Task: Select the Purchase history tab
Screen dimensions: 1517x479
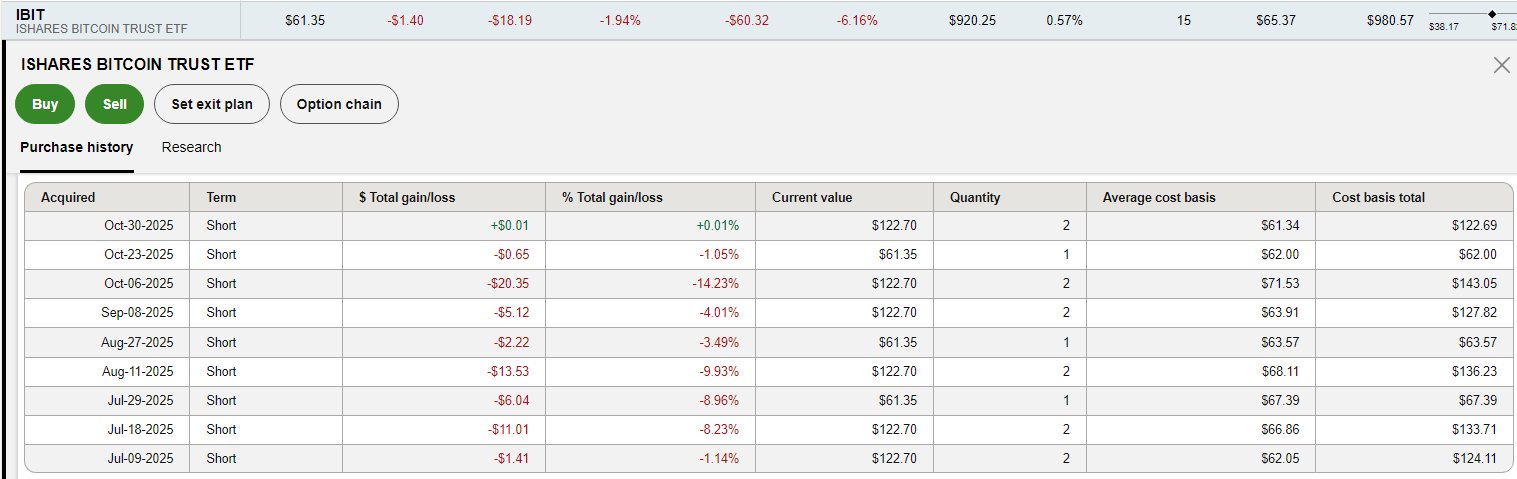Action: [x=76, y=147]
